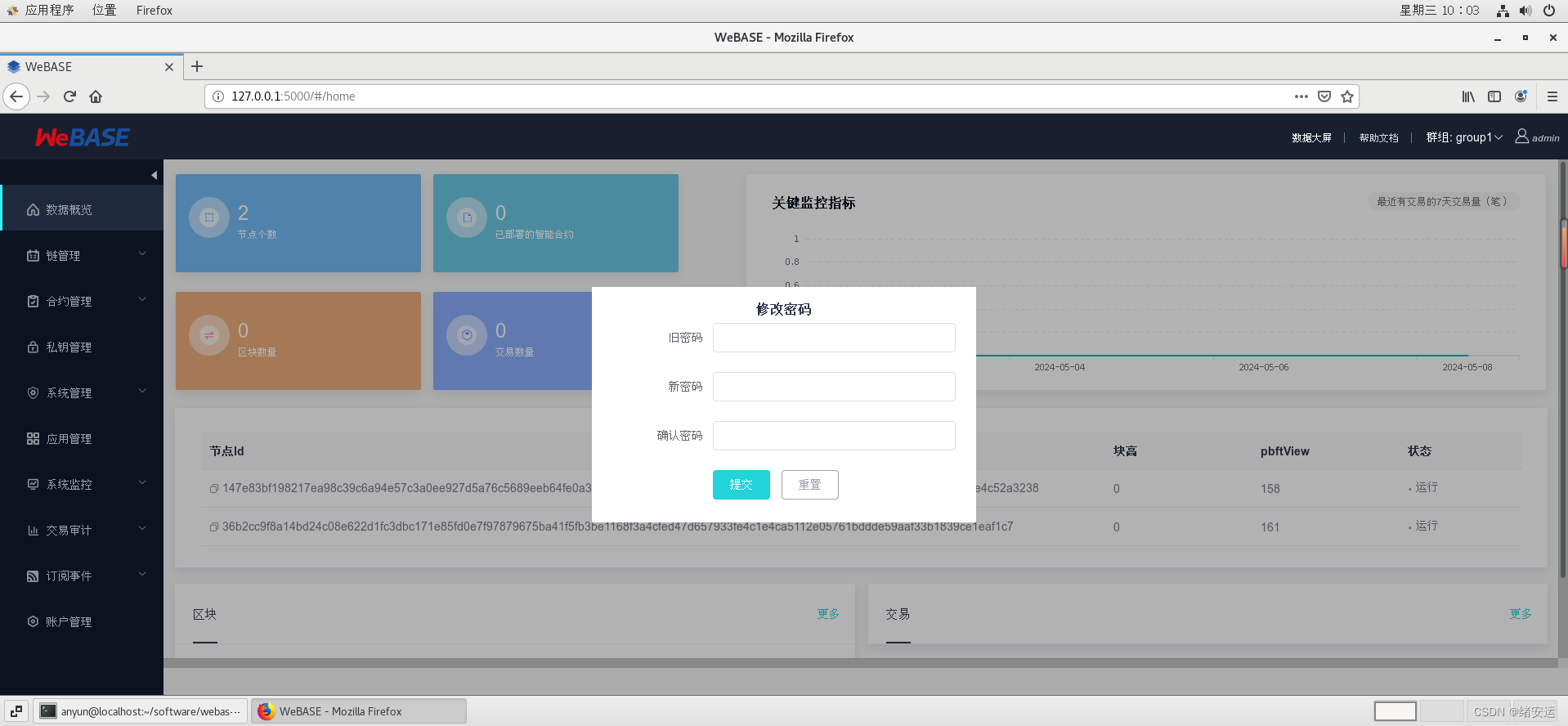The image size is (1568, 726).
Task: Click the Save to Pocket icon
Action: point(1324,96)
